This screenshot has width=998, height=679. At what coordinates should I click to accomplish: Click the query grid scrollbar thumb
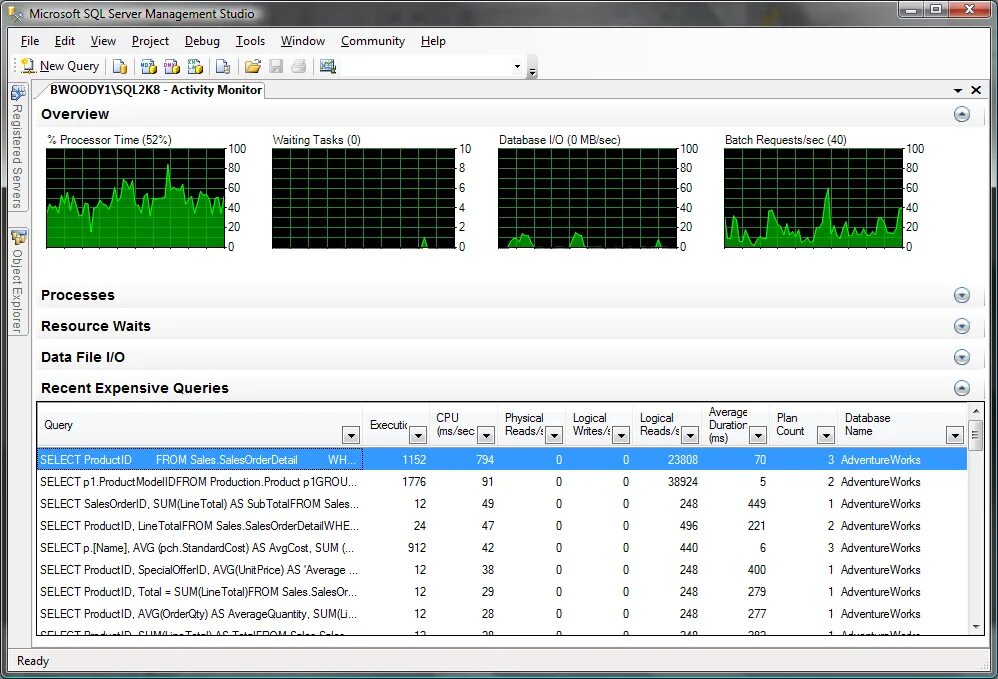click(976, 435)
